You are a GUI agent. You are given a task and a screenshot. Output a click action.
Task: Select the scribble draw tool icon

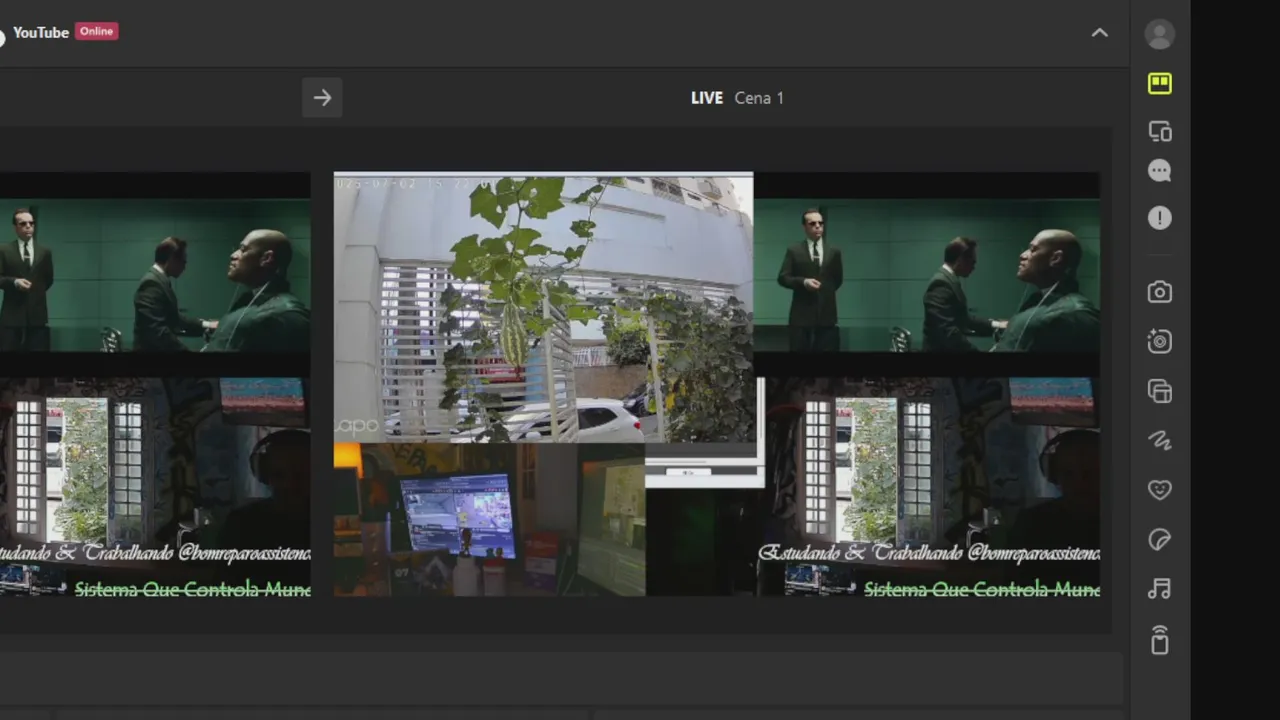click(1160, 441)
